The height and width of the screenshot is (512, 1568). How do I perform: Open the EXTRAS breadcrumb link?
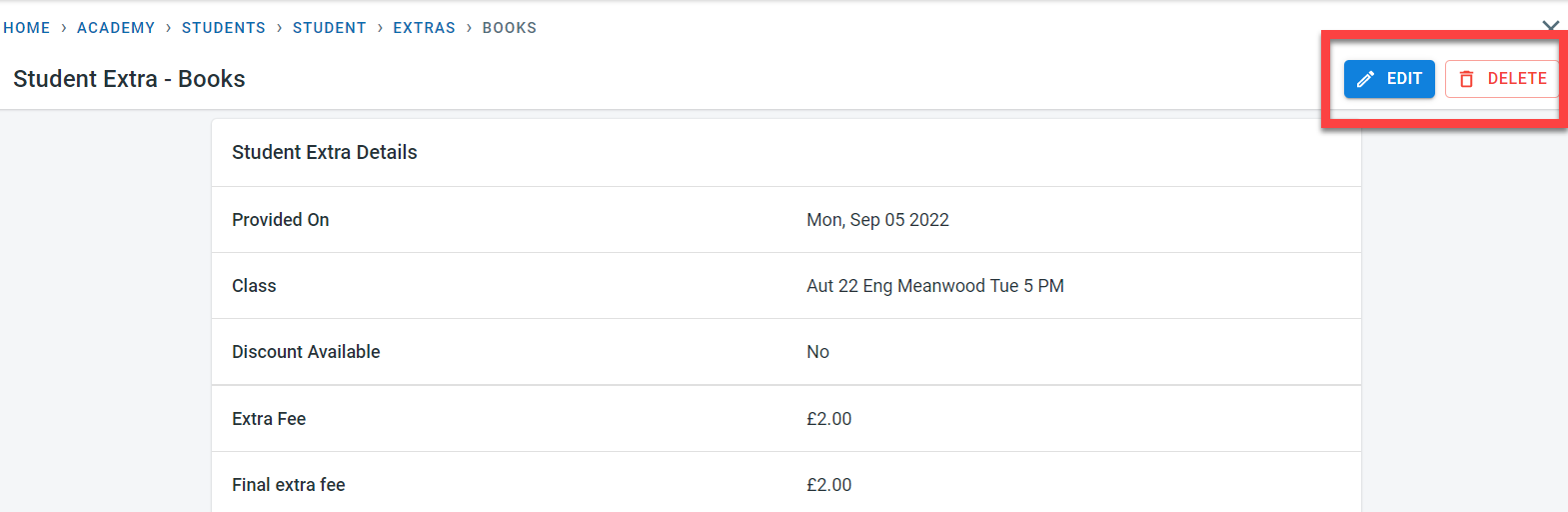(424, 28)
